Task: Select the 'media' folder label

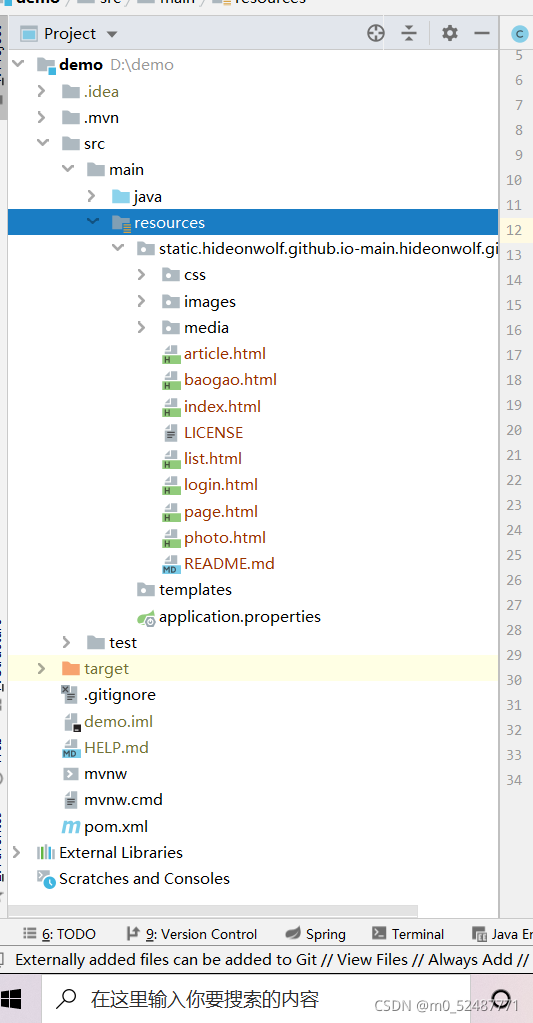Action: (x=206, y=328)
